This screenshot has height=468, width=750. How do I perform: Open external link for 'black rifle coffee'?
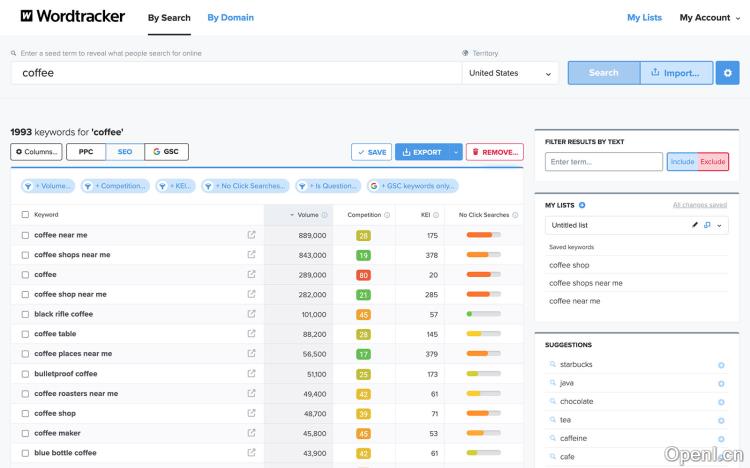pyautogui.click(x=251, y=314)
